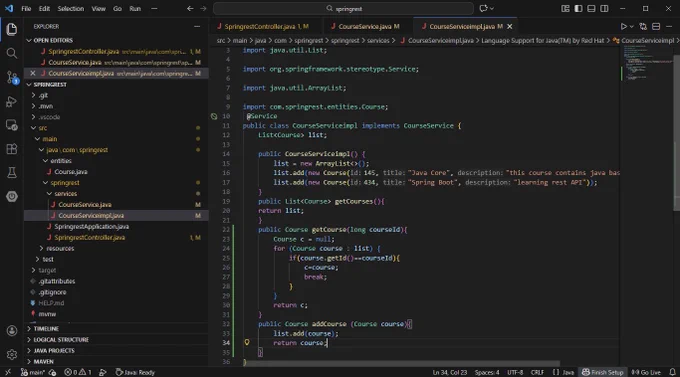The image size is (680, 377).
Task: Expand the .git folder
Action: 43,95
